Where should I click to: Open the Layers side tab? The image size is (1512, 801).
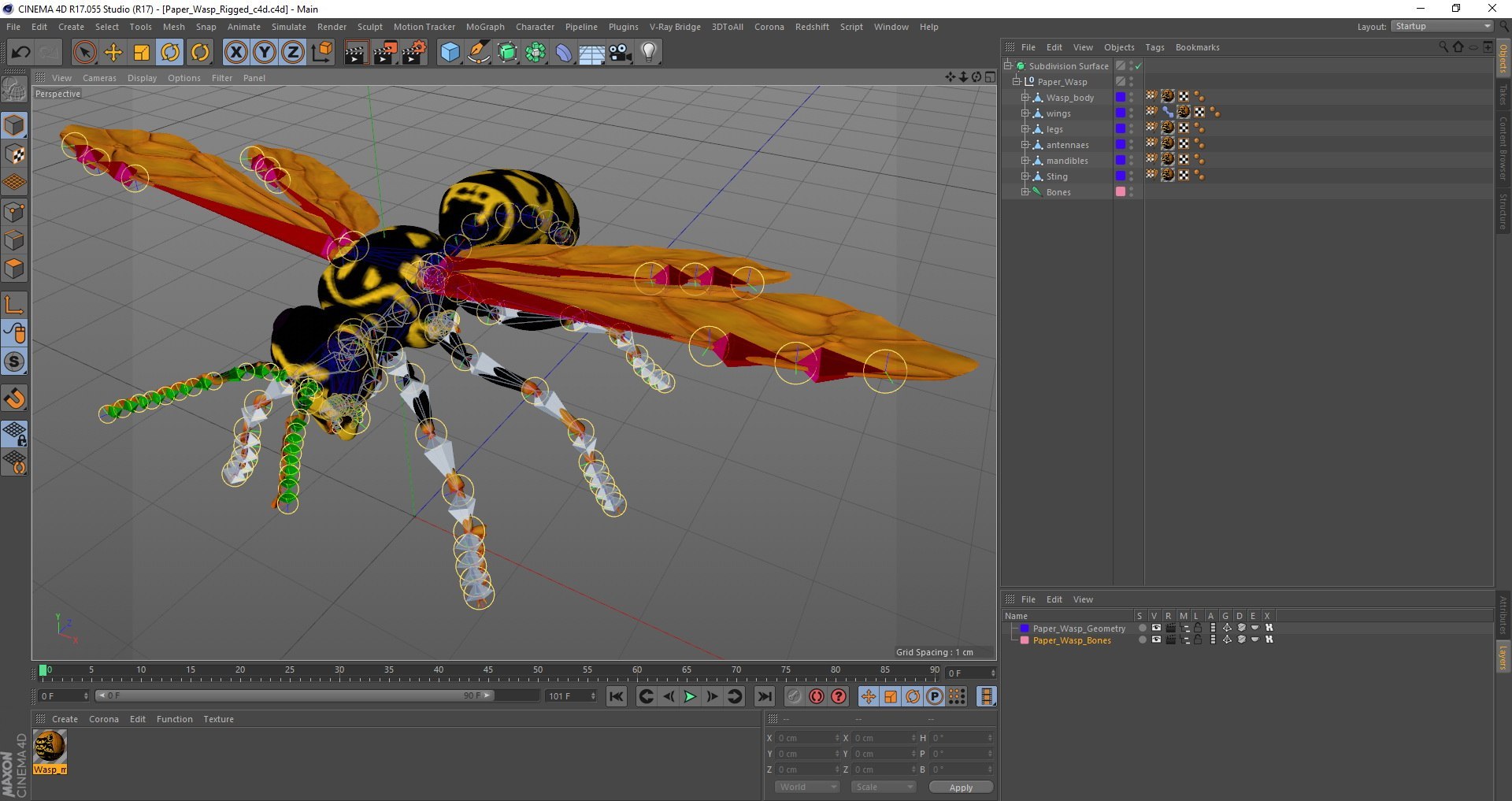coord(1503,657)
